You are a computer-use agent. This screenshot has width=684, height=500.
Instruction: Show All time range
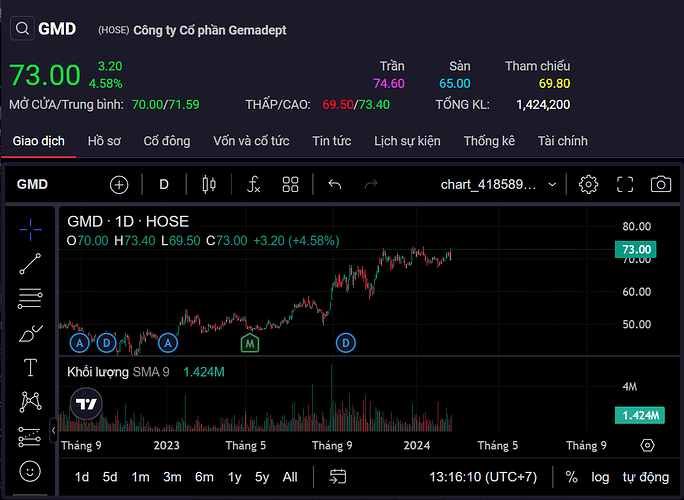(x=290, y=477)
